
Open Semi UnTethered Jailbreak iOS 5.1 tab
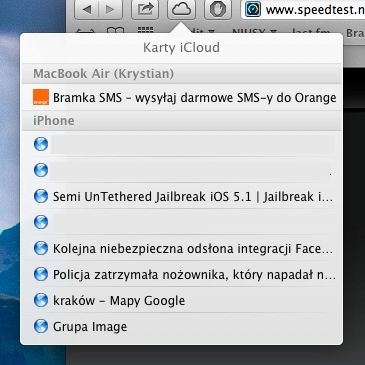click(x=182, y=196)
